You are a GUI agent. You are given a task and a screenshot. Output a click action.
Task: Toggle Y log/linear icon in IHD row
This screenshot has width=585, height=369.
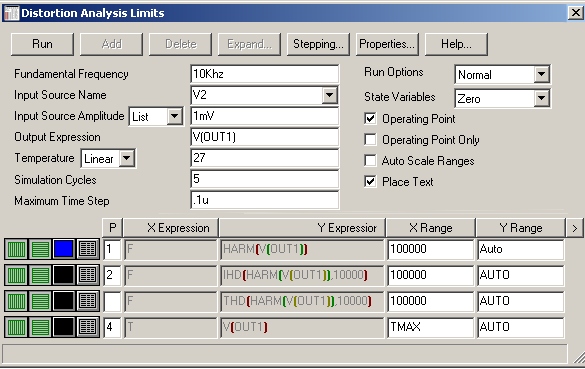point(40,275)
